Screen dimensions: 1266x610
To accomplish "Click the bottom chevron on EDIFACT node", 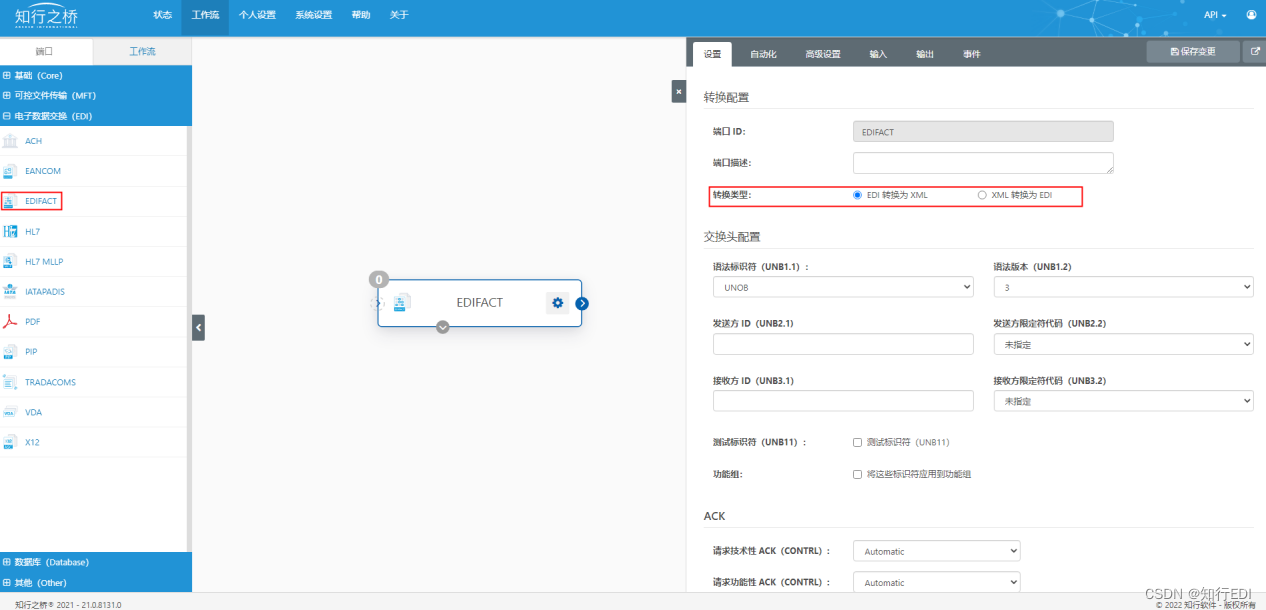I will (443, 327).
